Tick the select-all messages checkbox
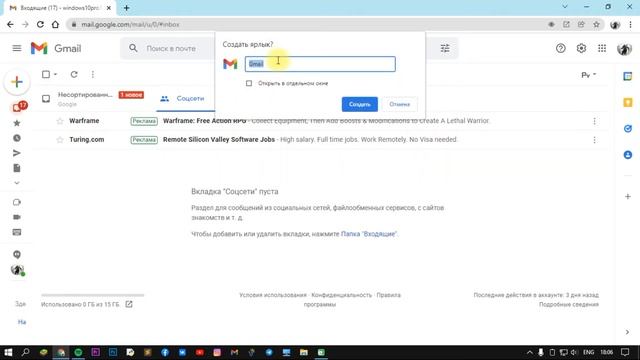Image resolution: width=640 pixels, height=360 pixels. pyautogui.click(x=46, y=74)
